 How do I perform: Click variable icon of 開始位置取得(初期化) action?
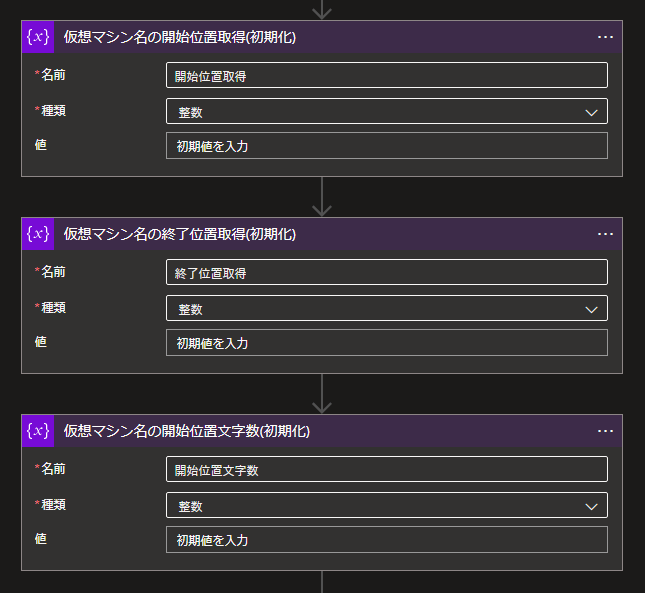38,37
